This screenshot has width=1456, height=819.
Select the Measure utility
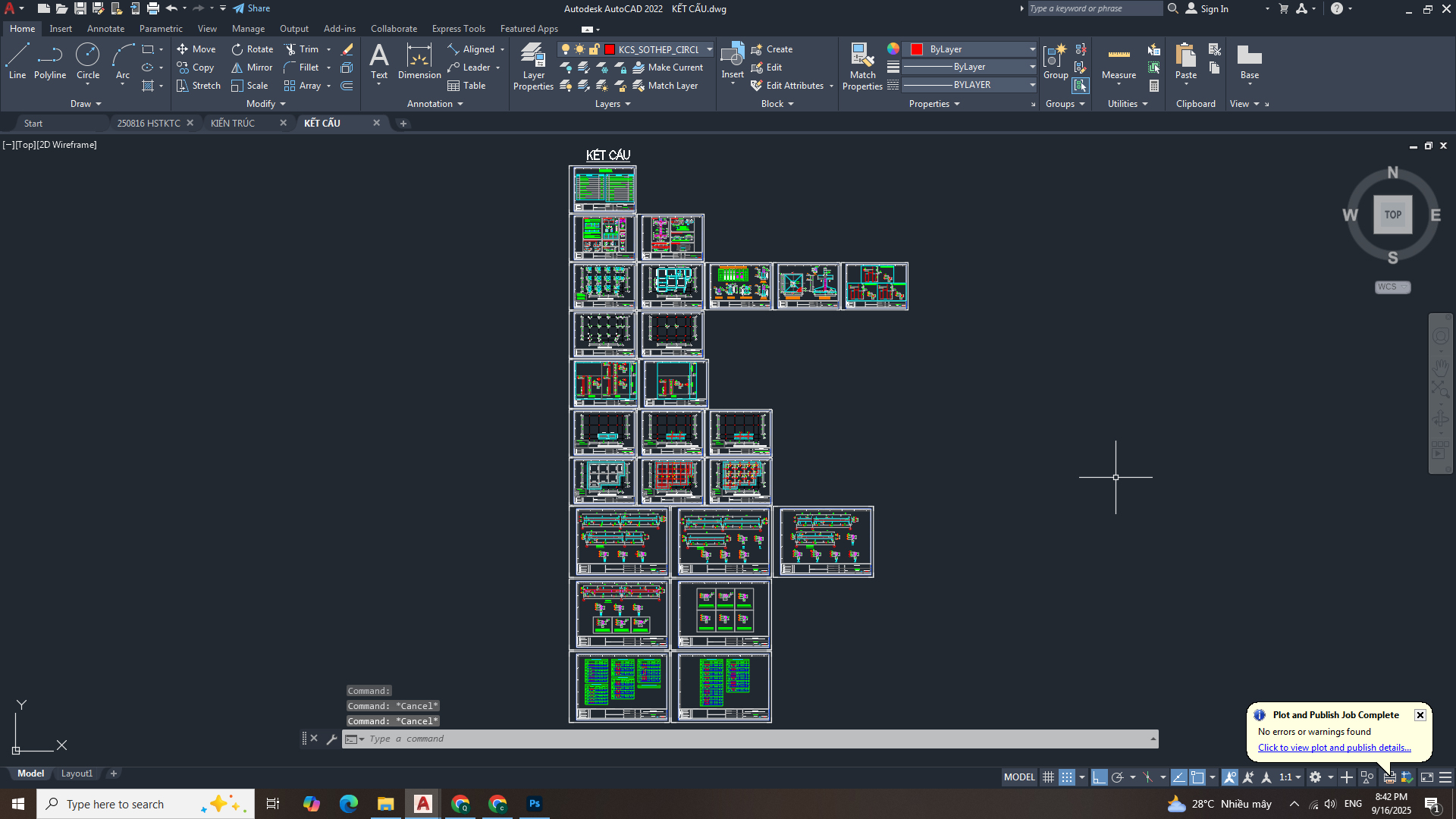click(1119, 62)
